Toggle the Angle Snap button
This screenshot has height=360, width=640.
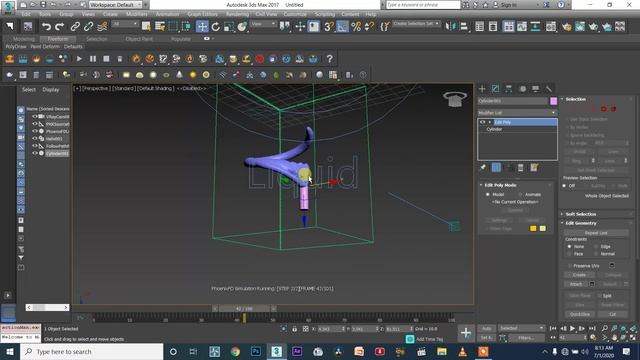click(x=342, y=27)
